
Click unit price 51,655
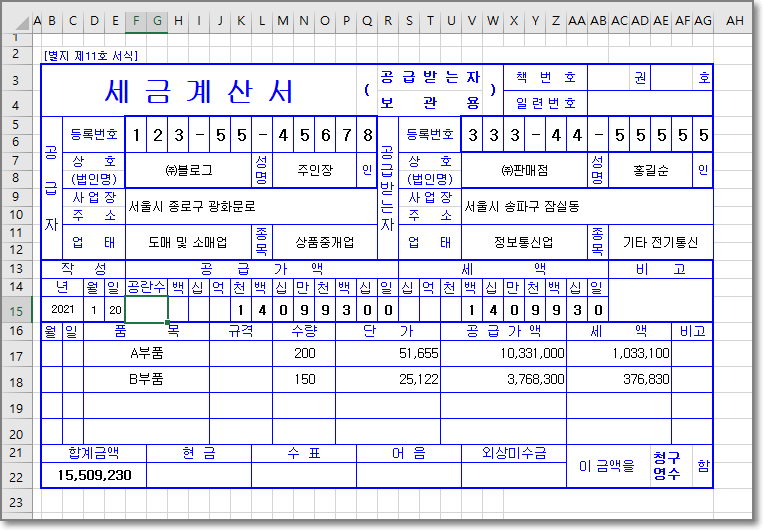(x=388, y=353)
